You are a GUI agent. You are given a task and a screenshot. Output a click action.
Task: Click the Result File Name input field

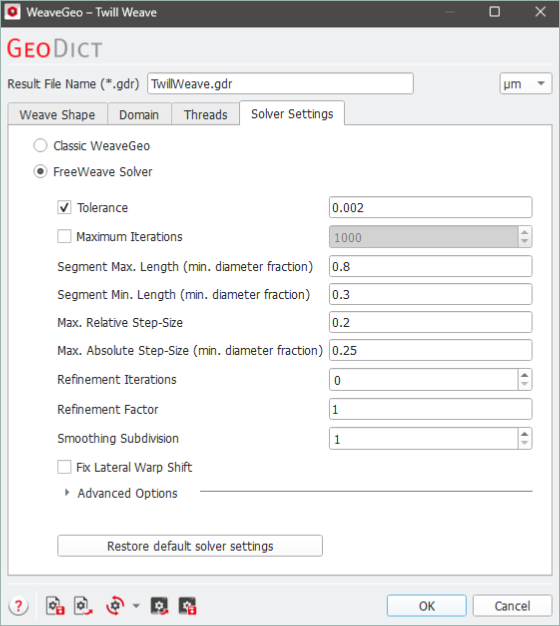click(280, 83)
